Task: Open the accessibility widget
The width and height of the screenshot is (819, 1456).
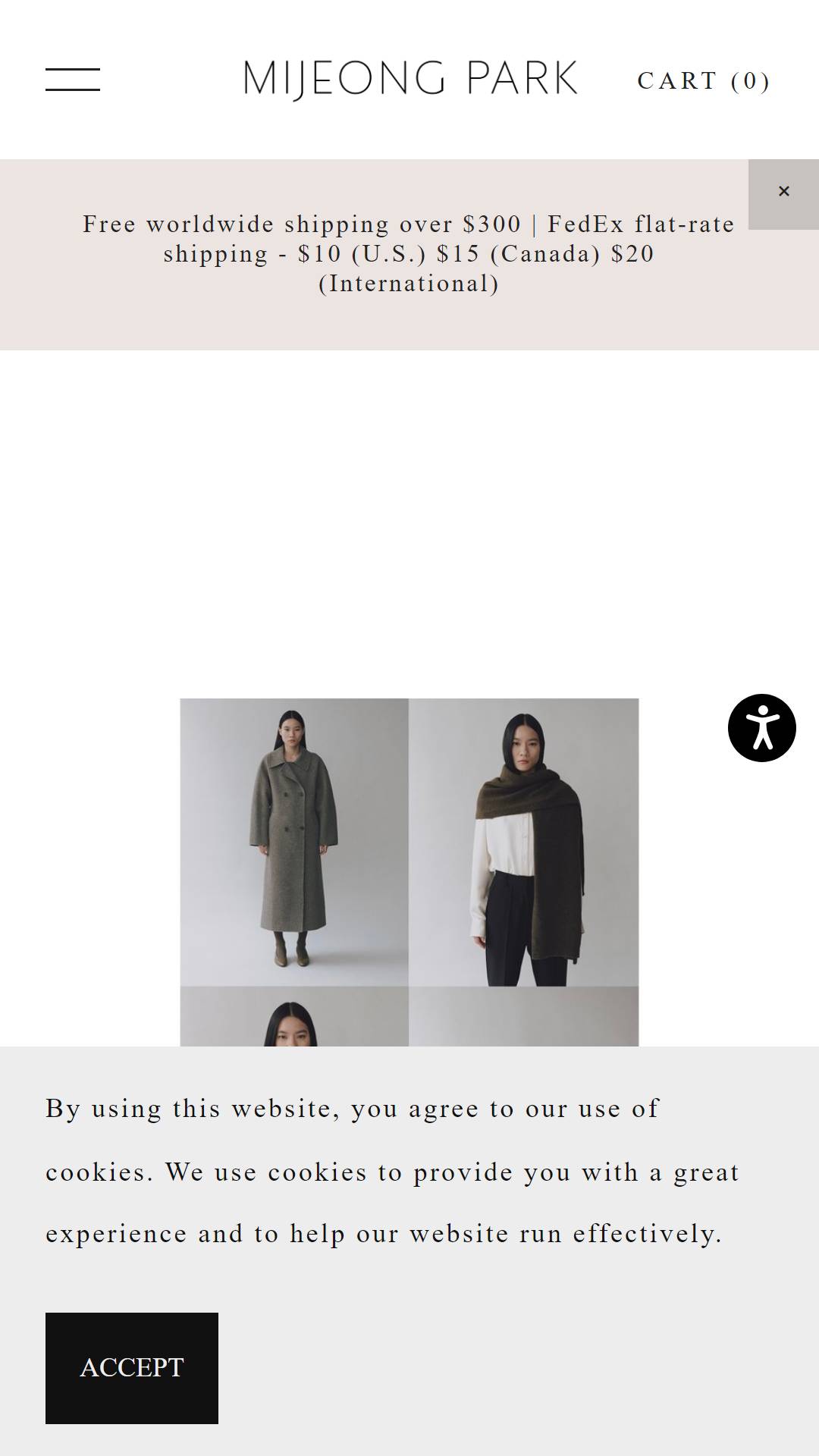Action: (x=762, y=728)
